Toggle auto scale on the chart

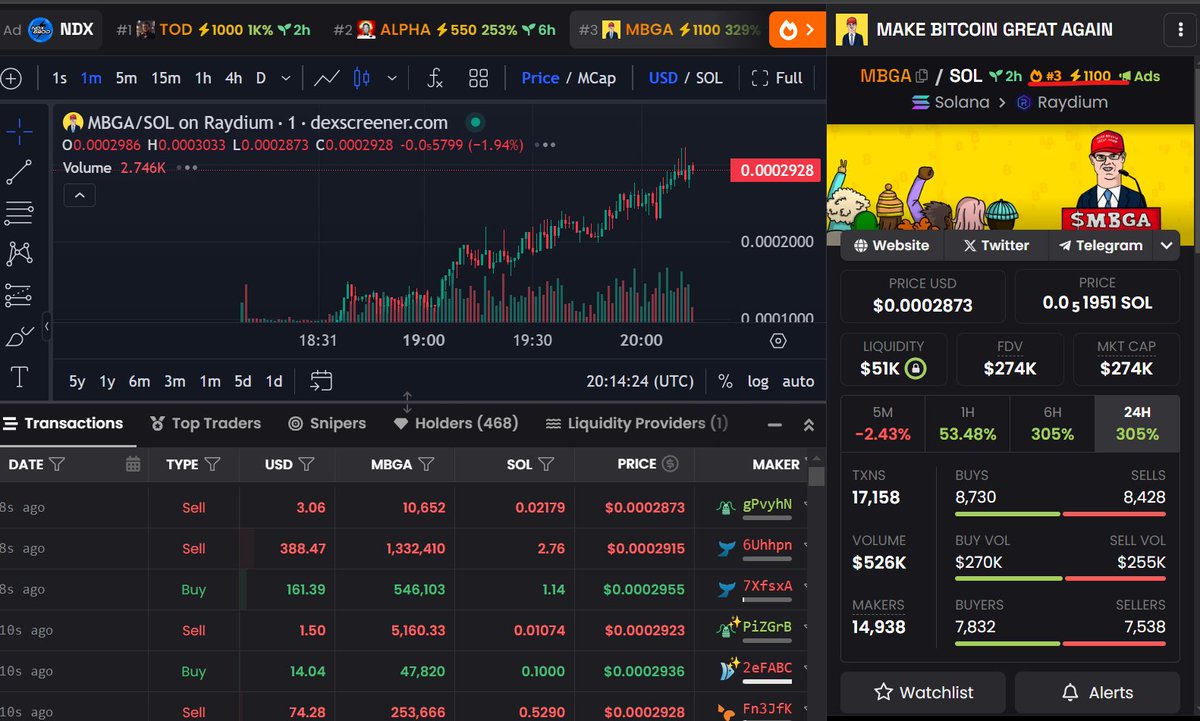pos(798,381)
